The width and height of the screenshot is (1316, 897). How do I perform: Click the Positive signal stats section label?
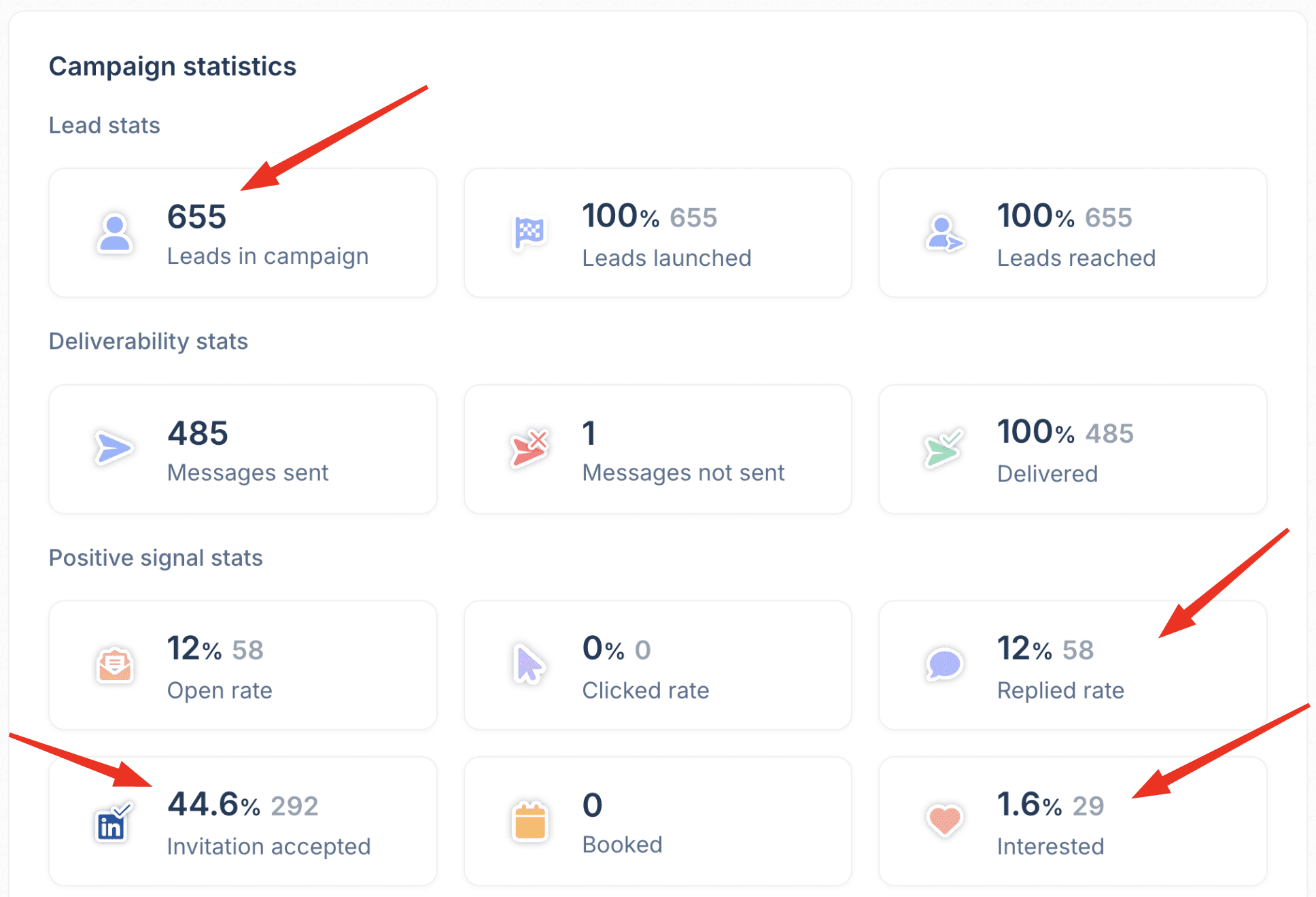[156, 558]
